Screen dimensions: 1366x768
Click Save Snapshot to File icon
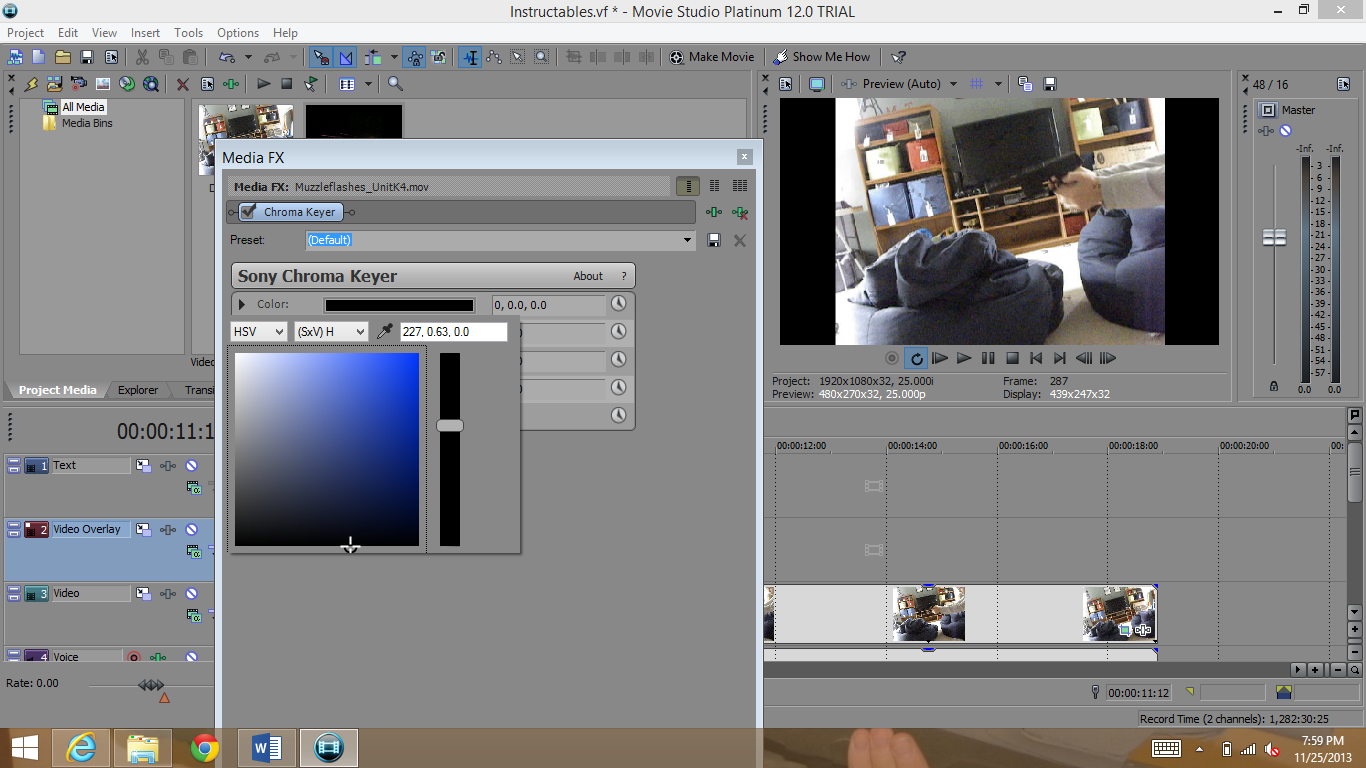[x=1050, y=84]
